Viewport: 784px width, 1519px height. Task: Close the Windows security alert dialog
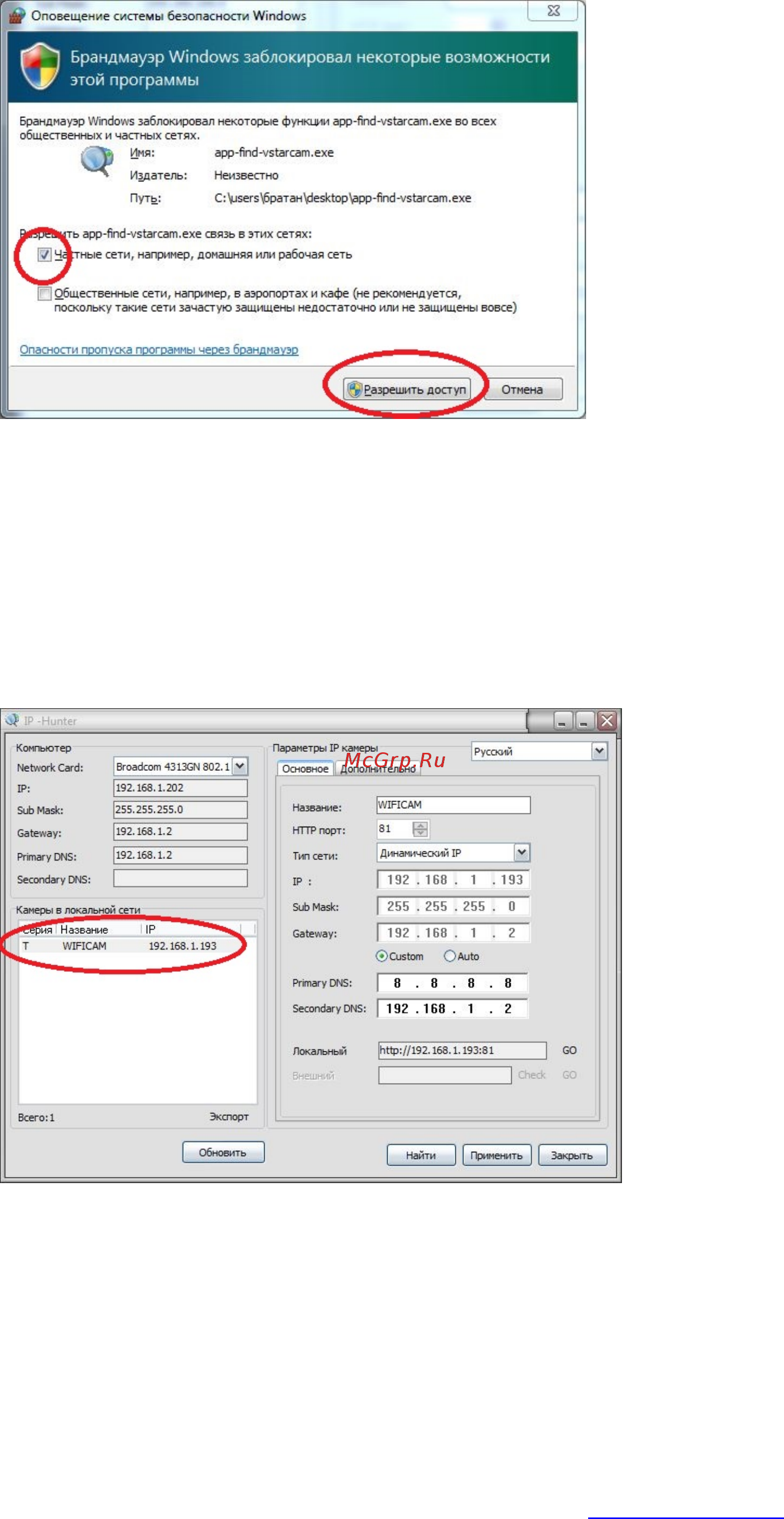[552, 11]
